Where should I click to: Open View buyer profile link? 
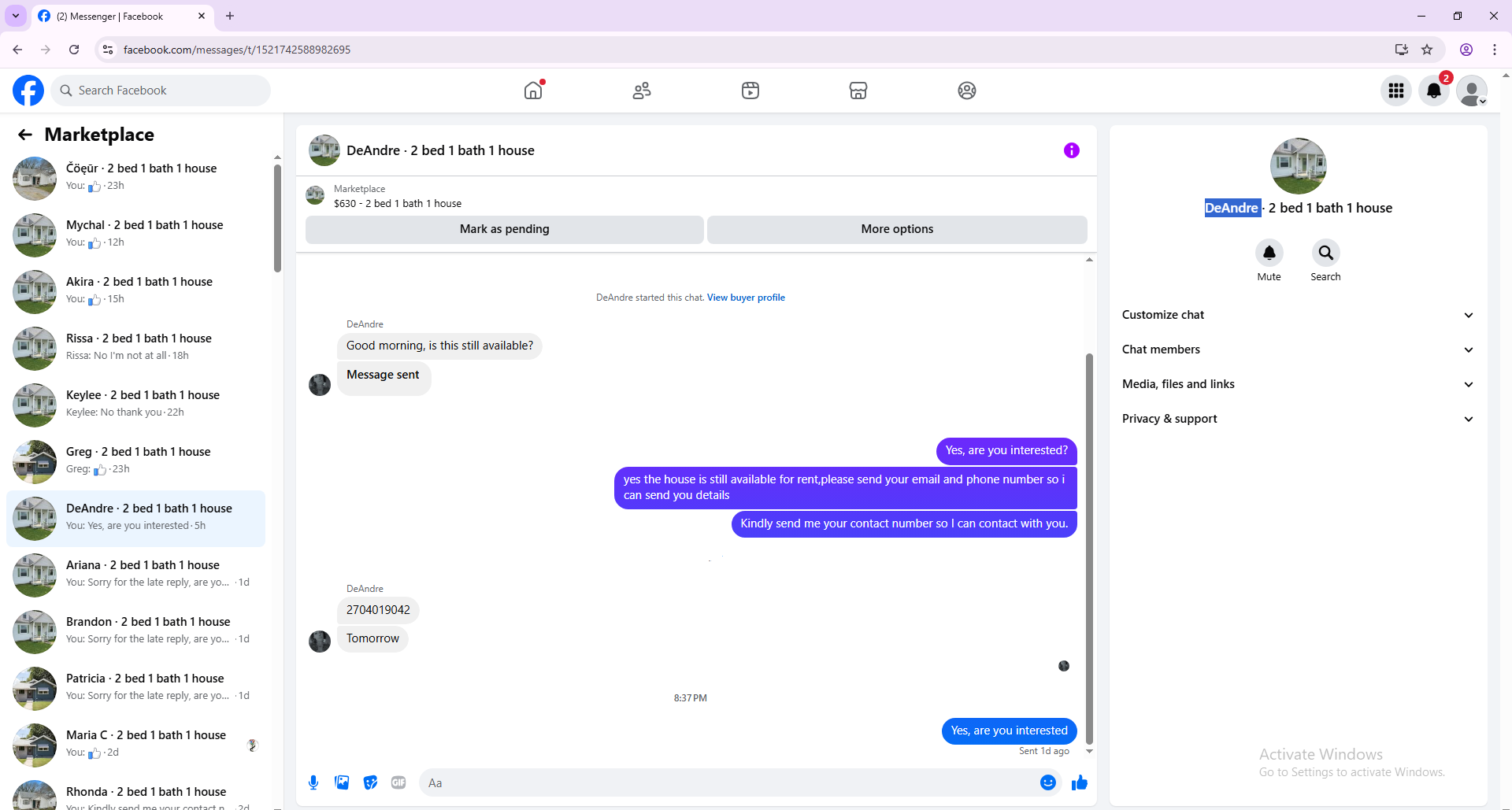click(x=746, y=298)
